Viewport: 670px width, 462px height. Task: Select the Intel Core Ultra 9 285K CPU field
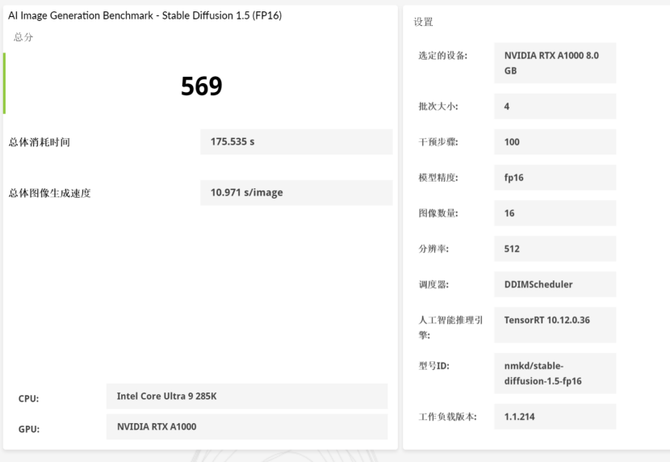tap(246, 396)
